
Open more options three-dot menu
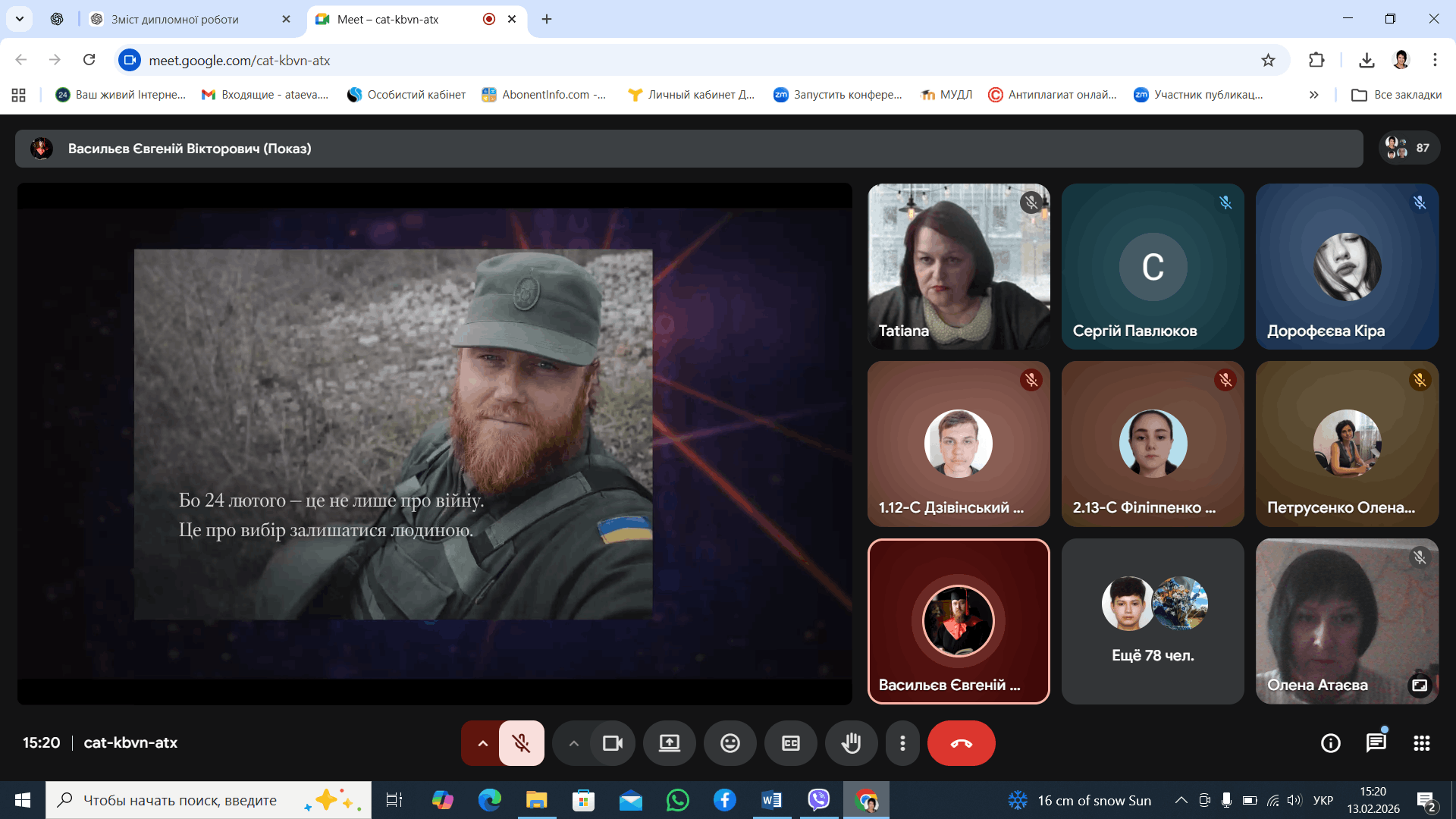click(x=902, y=743)
